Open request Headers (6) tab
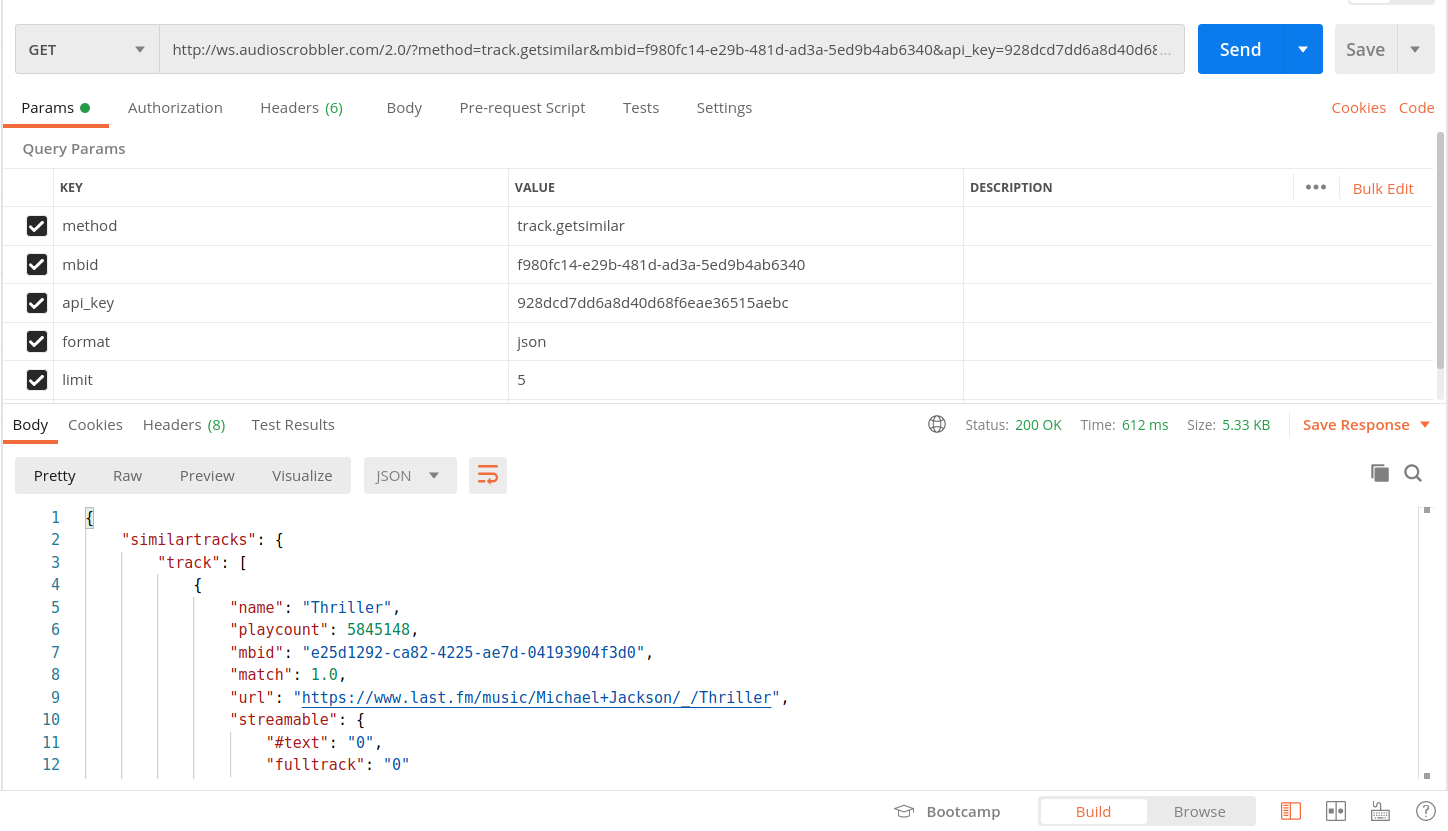The width and height of the screenshot is (1448, 831). 301,107
